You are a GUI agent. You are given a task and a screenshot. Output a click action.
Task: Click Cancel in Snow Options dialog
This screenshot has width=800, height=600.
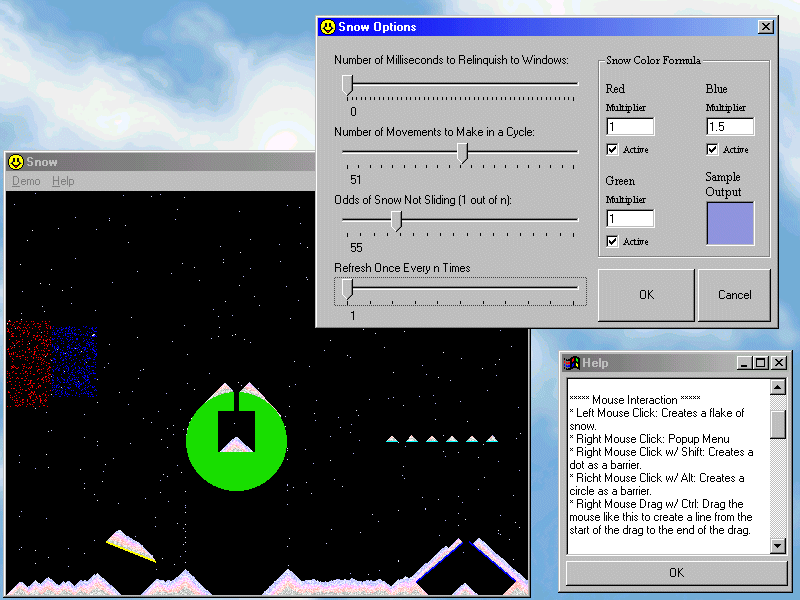coord(734,295)
